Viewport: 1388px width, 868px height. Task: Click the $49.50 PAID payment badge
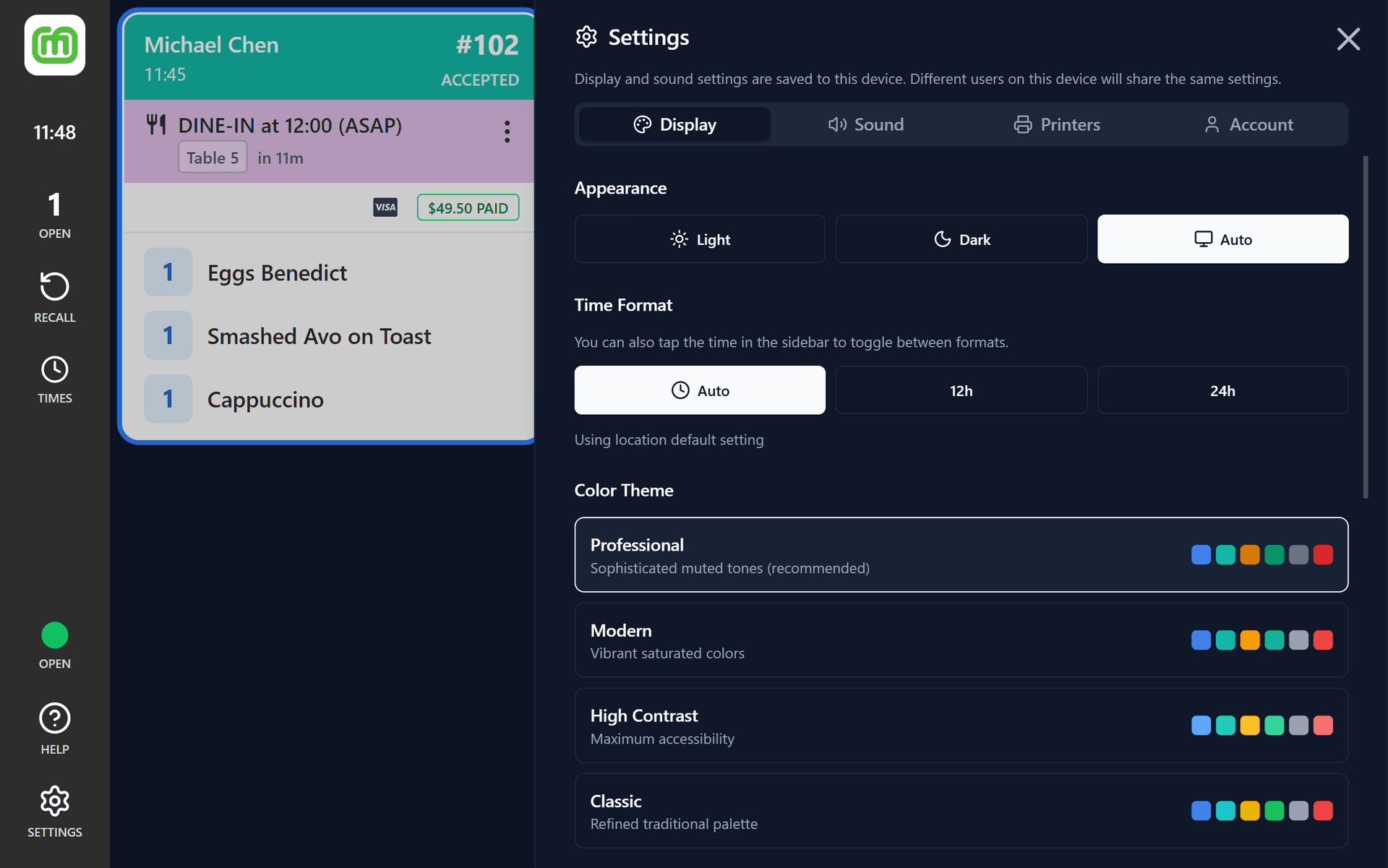pyautogui.click(x=468, y=207)
